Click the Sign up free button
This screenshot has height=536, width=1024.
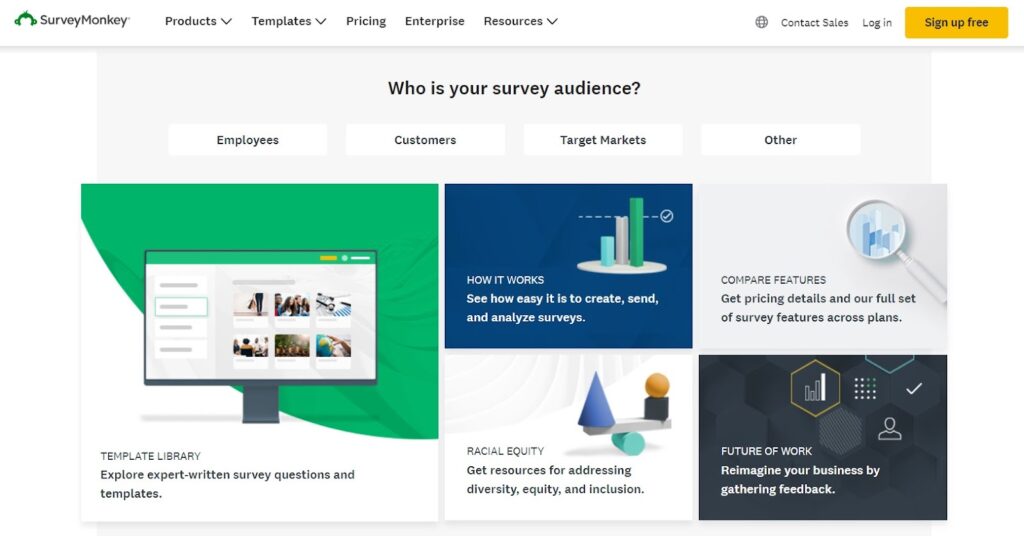[956, 22]
